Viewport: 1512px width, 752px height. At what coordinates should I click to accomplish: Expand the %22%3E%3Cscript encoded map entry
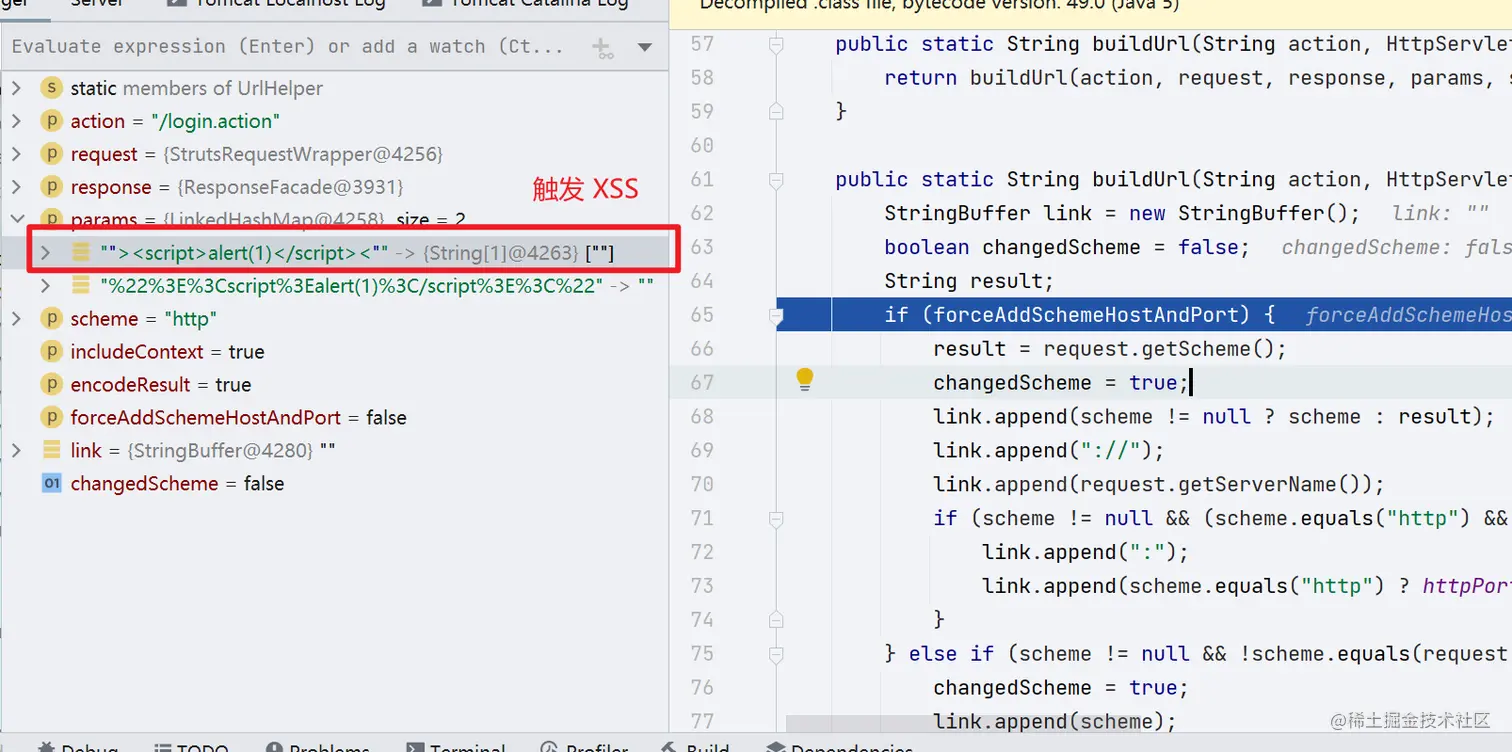(45, 286)
